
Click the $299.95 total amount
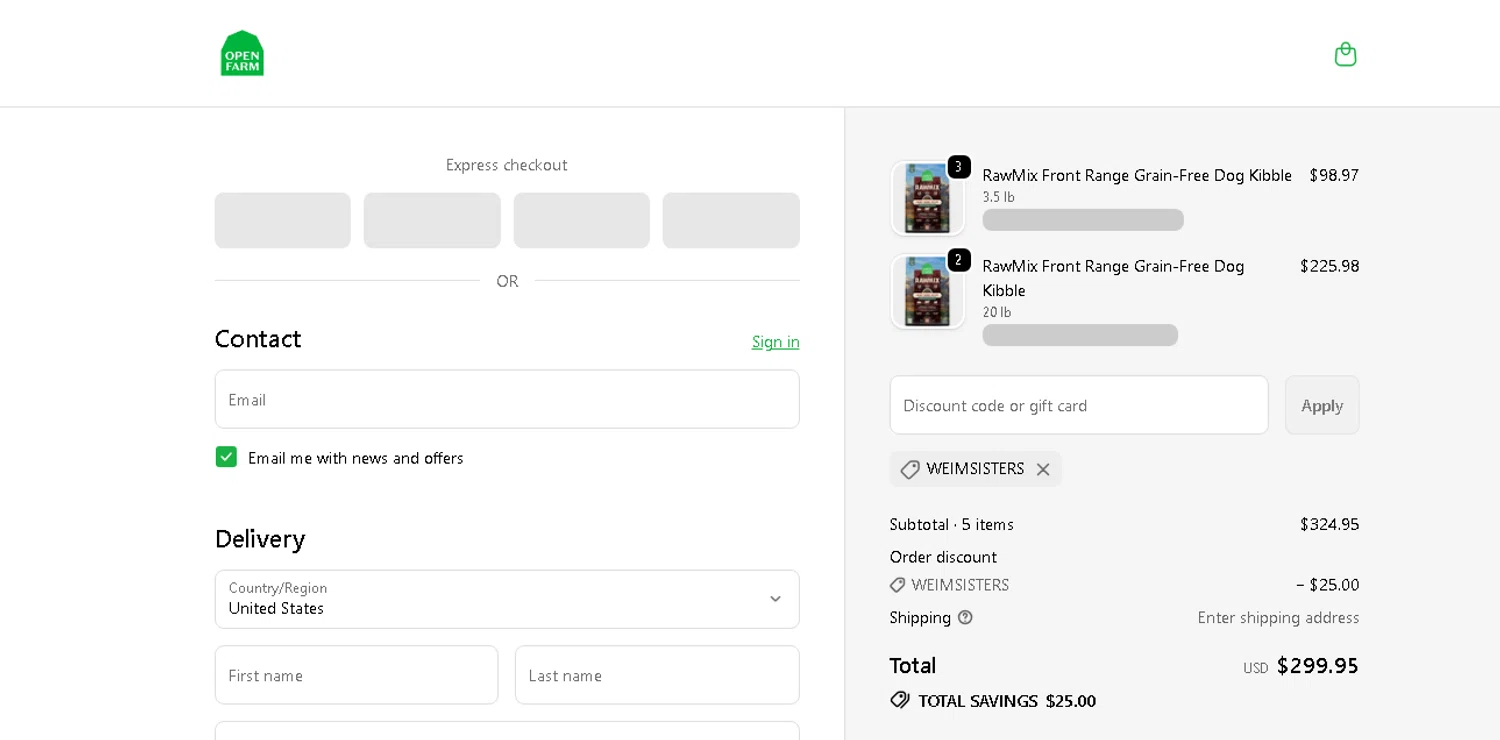pyautogui.click(x=1317, y=665)
